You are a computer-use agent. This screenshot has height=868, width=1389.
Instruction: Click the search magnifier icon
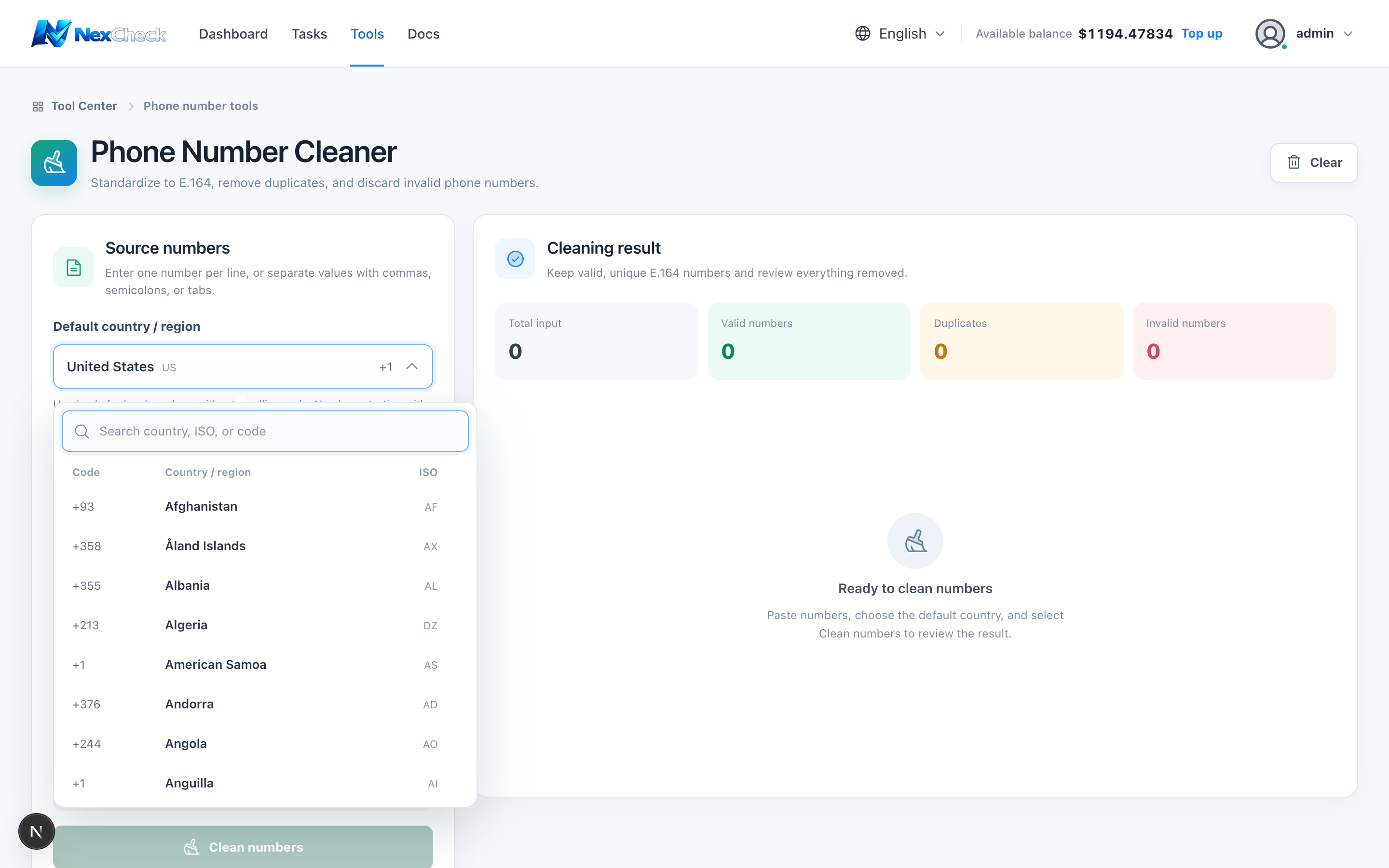(82, 431)
